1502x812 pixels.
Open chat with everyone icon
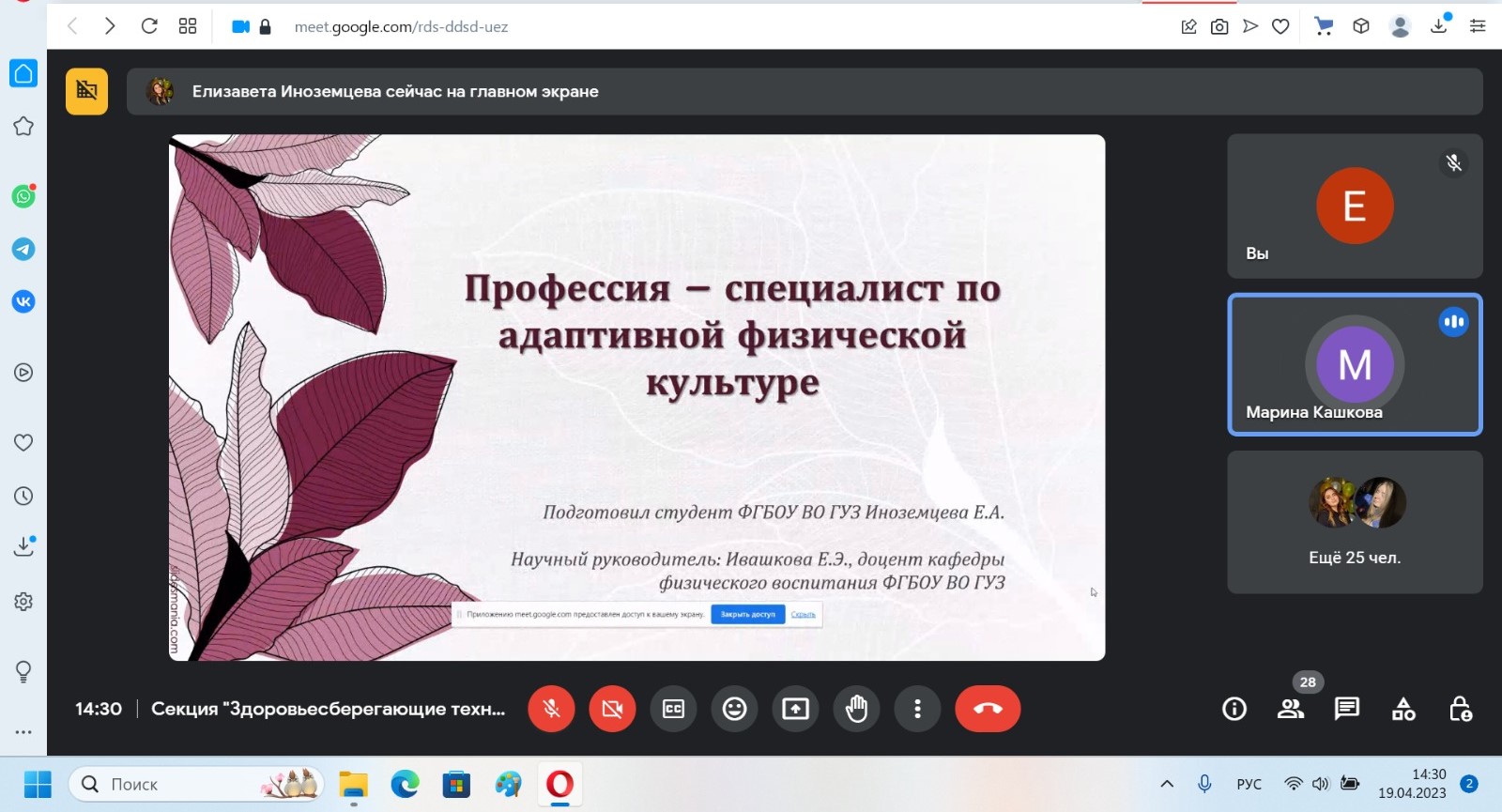point(1347,709)
